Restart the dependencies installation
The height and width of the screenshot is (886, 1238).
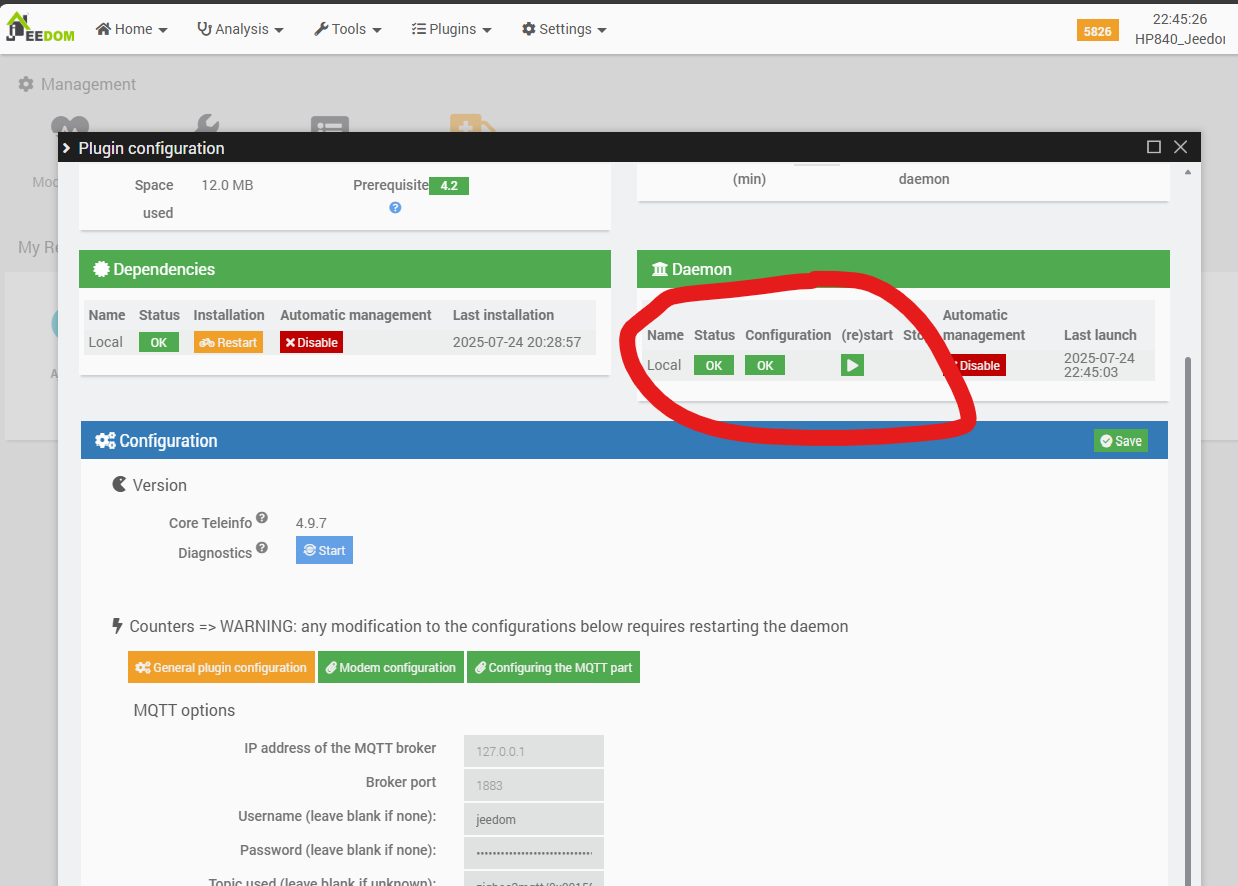pyautogui.click(x=228, y=343)
